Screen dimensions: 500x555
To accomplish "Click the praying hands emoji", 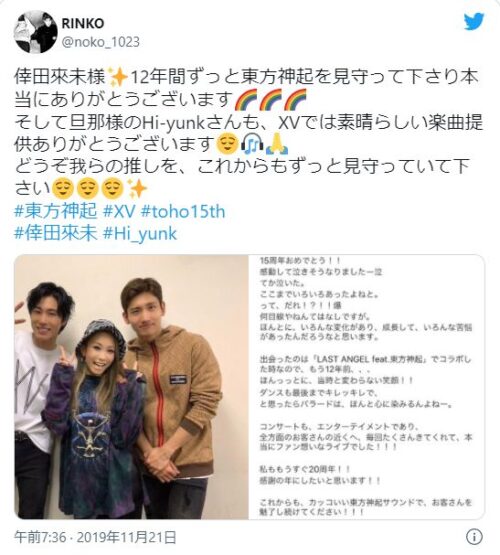I will (276, 144).
